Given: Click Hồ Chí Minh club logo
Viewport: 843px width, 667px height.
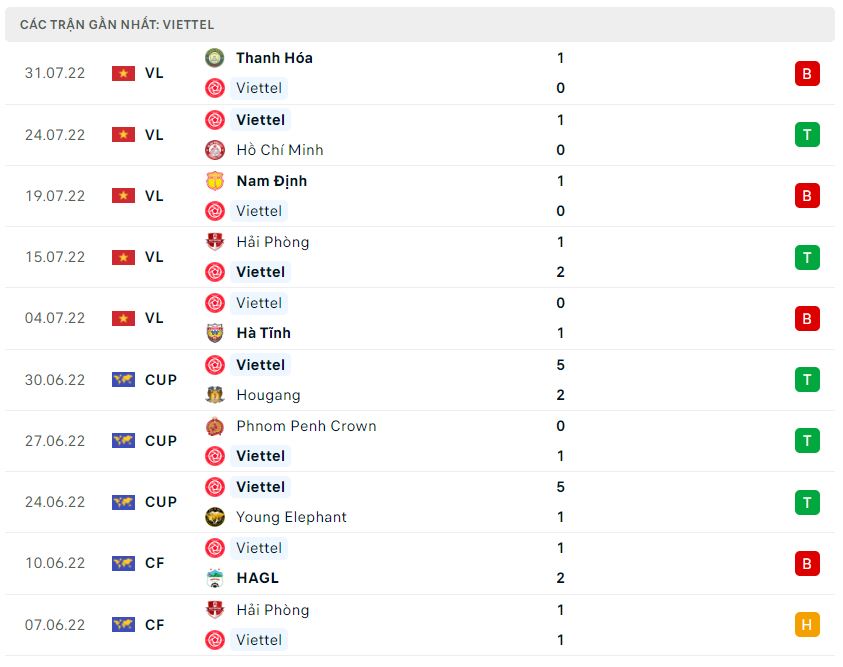Looking at the screenshot, I should (215, 150).
